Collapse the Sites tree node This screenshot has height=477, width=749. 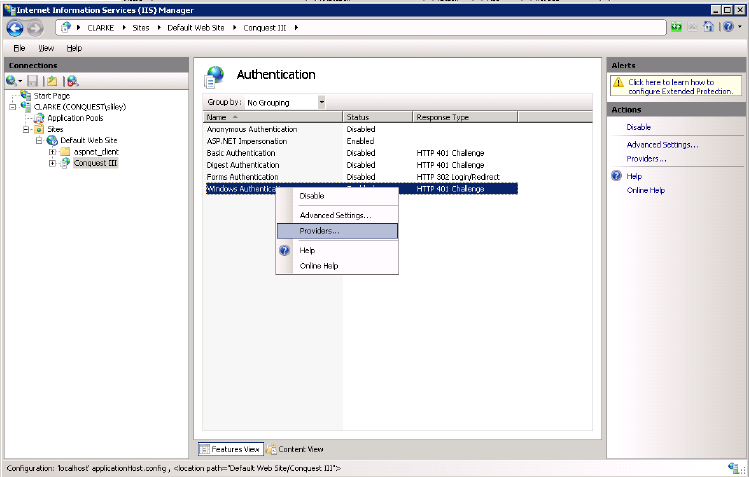click(x=26, y=129)
